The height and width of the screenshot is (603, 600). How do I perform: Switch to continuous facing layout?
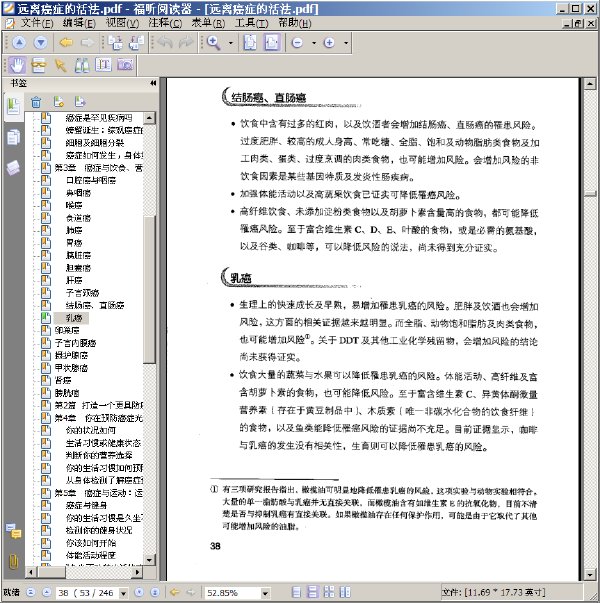pyautogui.click(x=345, y=593)
